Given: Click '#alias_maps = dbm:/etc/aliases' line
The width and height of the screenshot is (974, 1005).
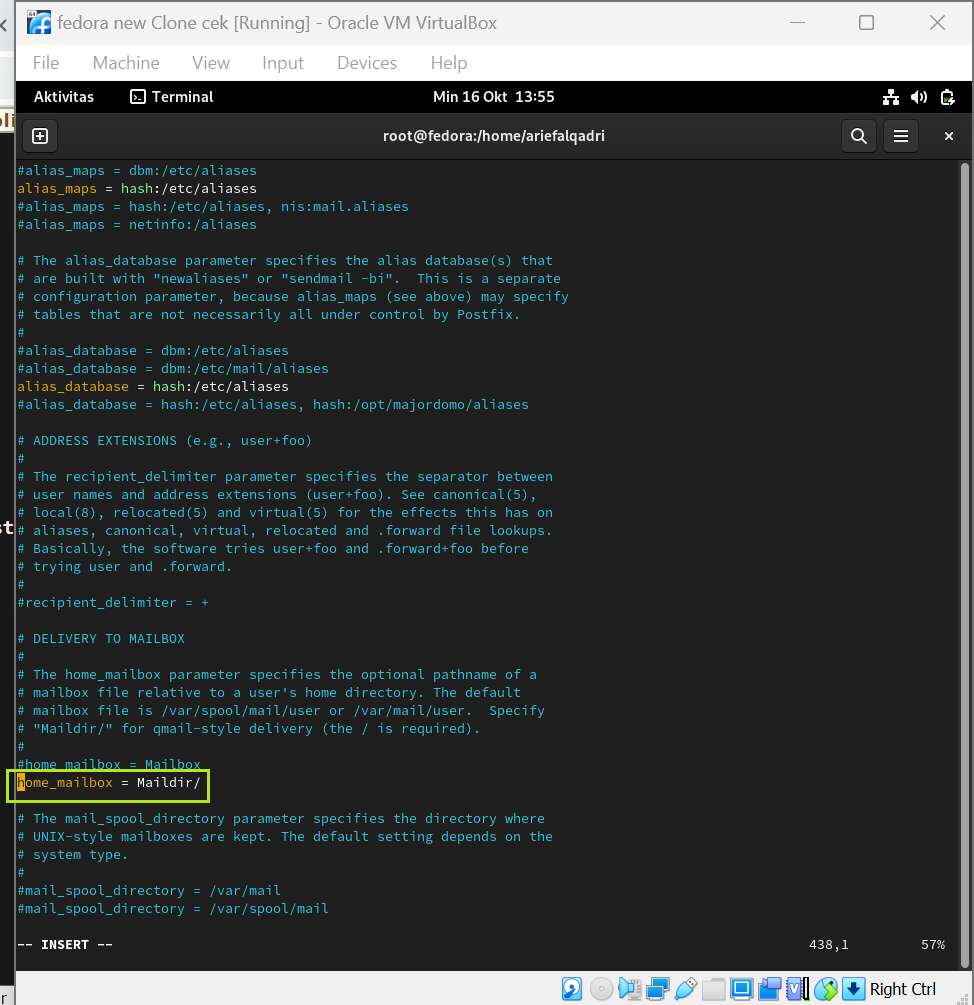Looking at the screenshot, I should pos(137,170).
